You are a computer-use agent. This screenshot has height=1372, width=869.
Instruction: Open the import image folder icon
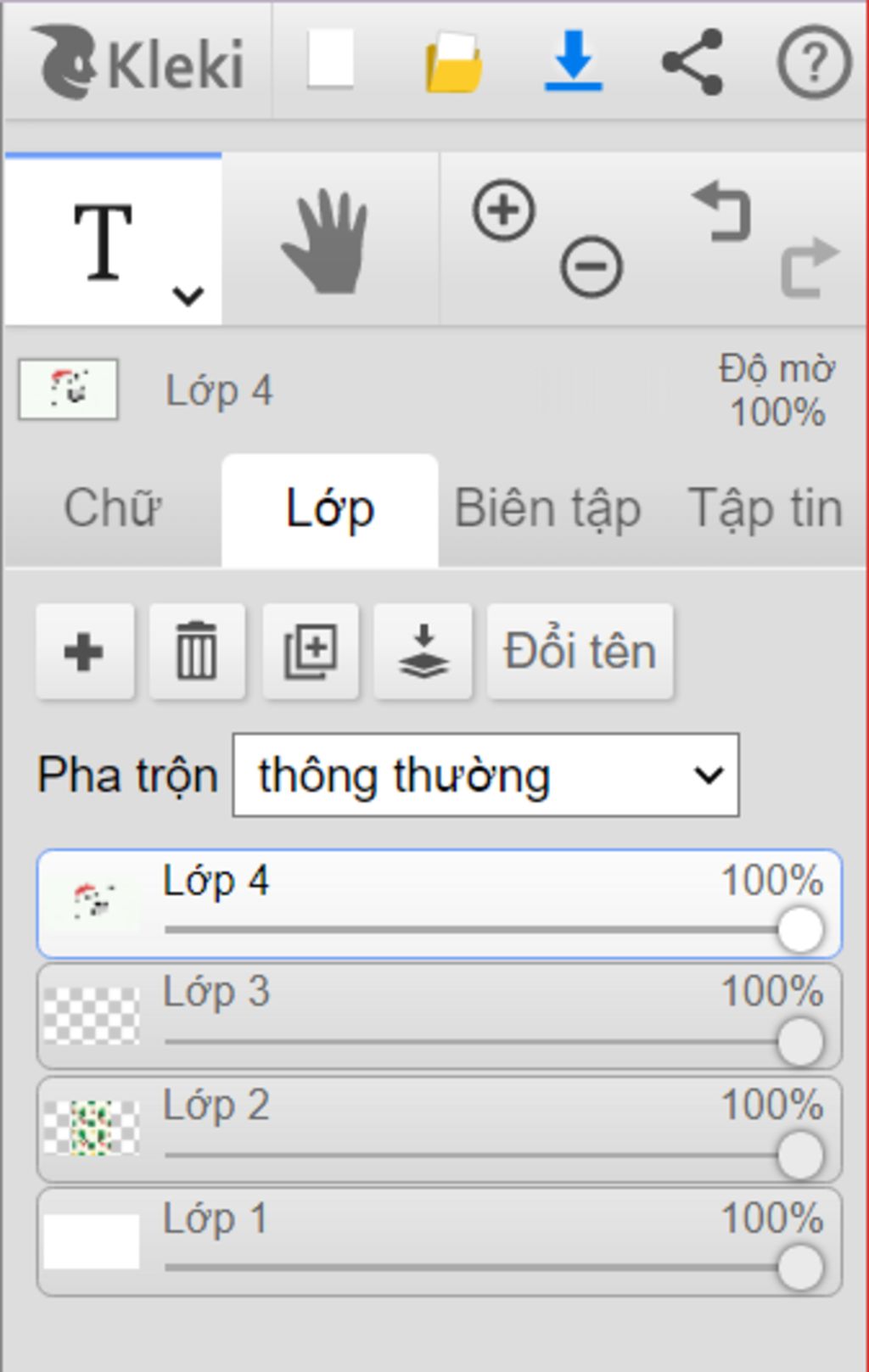[454, 61]
